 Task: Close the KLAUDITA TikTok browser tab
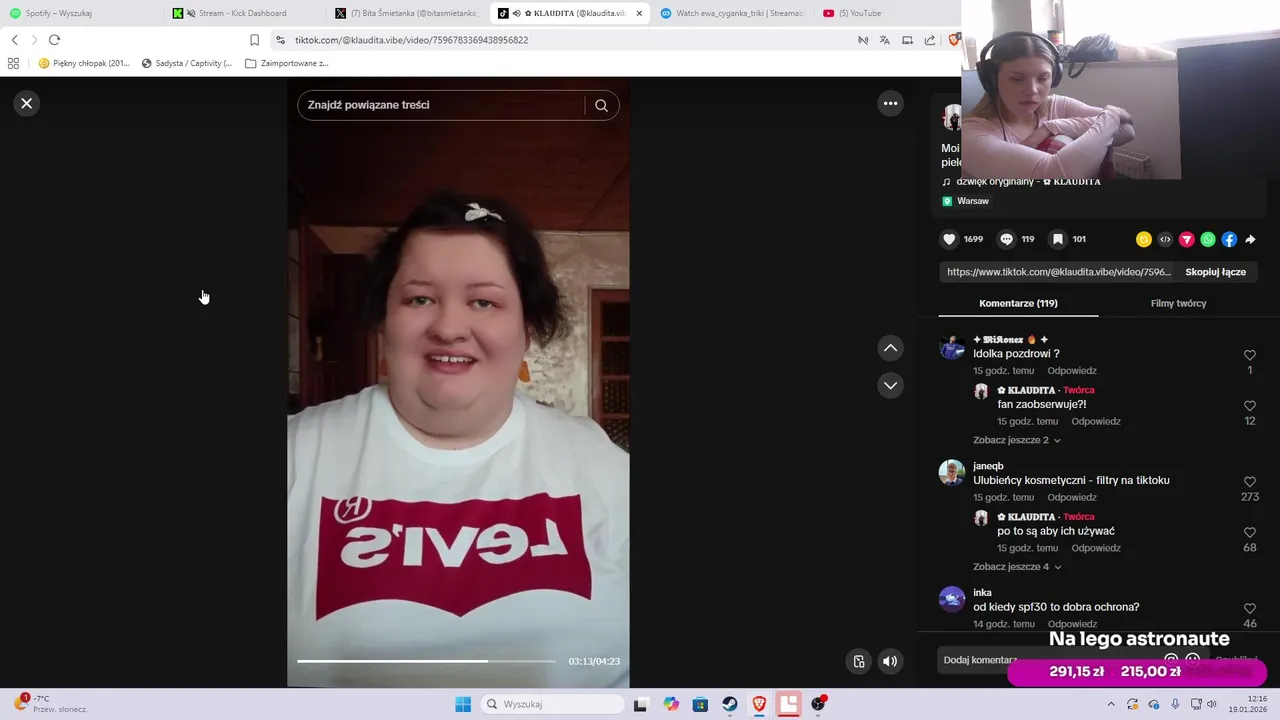[x=639, y=13]
